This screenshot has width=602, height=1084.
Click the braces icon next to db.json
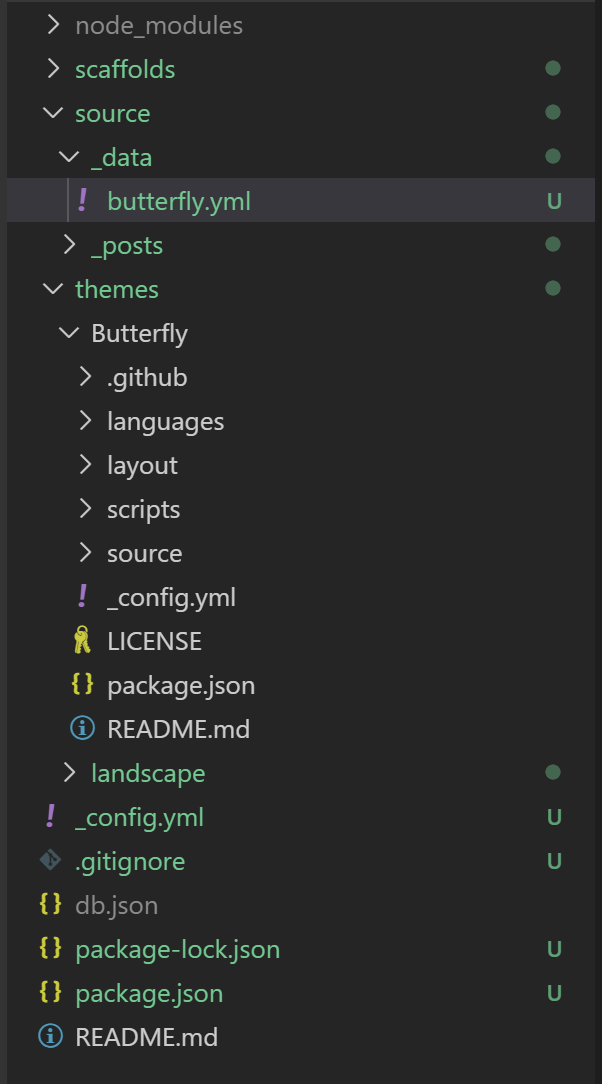[x=50, y=905]
